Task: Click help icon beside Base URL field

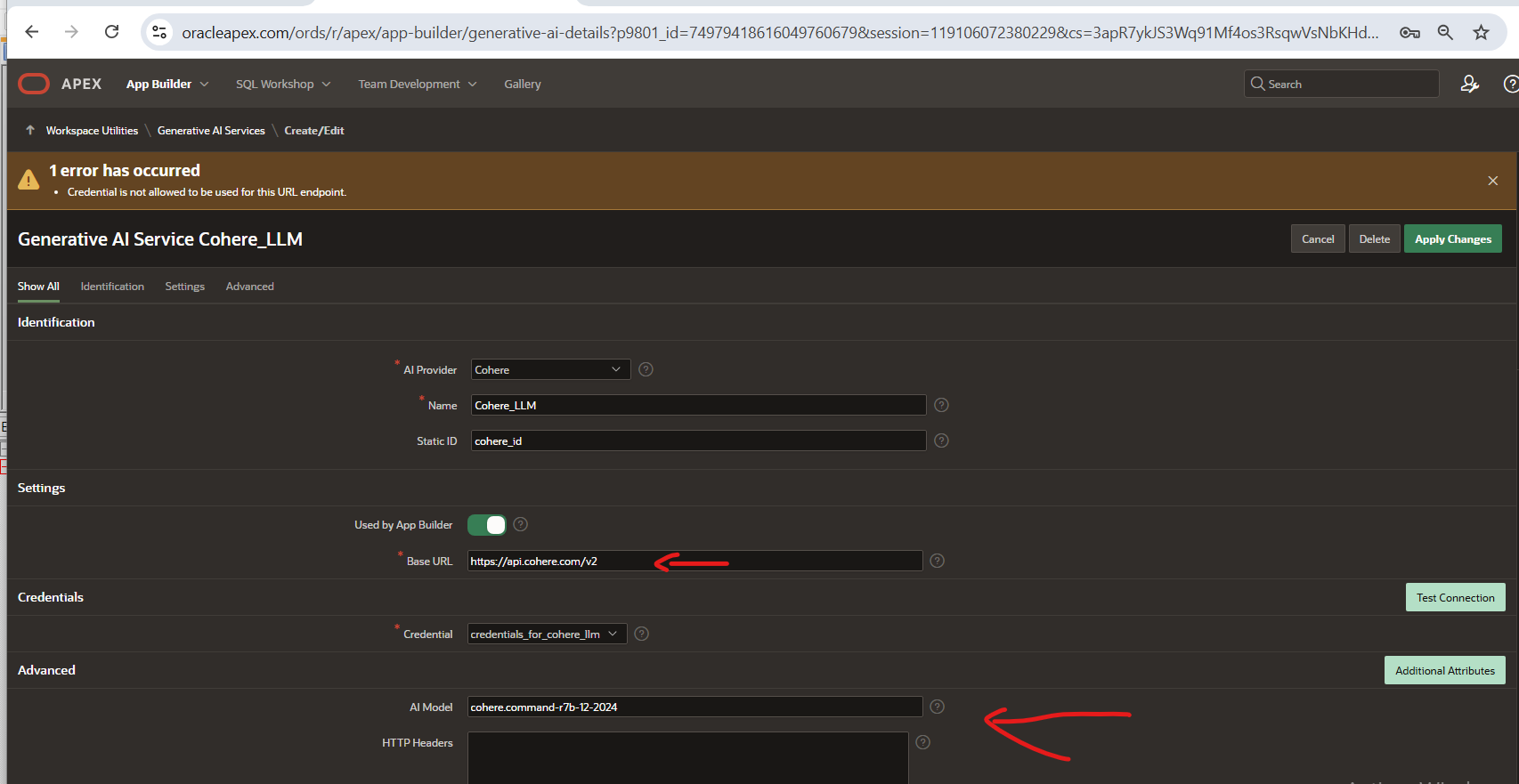Action: (937, 561)
